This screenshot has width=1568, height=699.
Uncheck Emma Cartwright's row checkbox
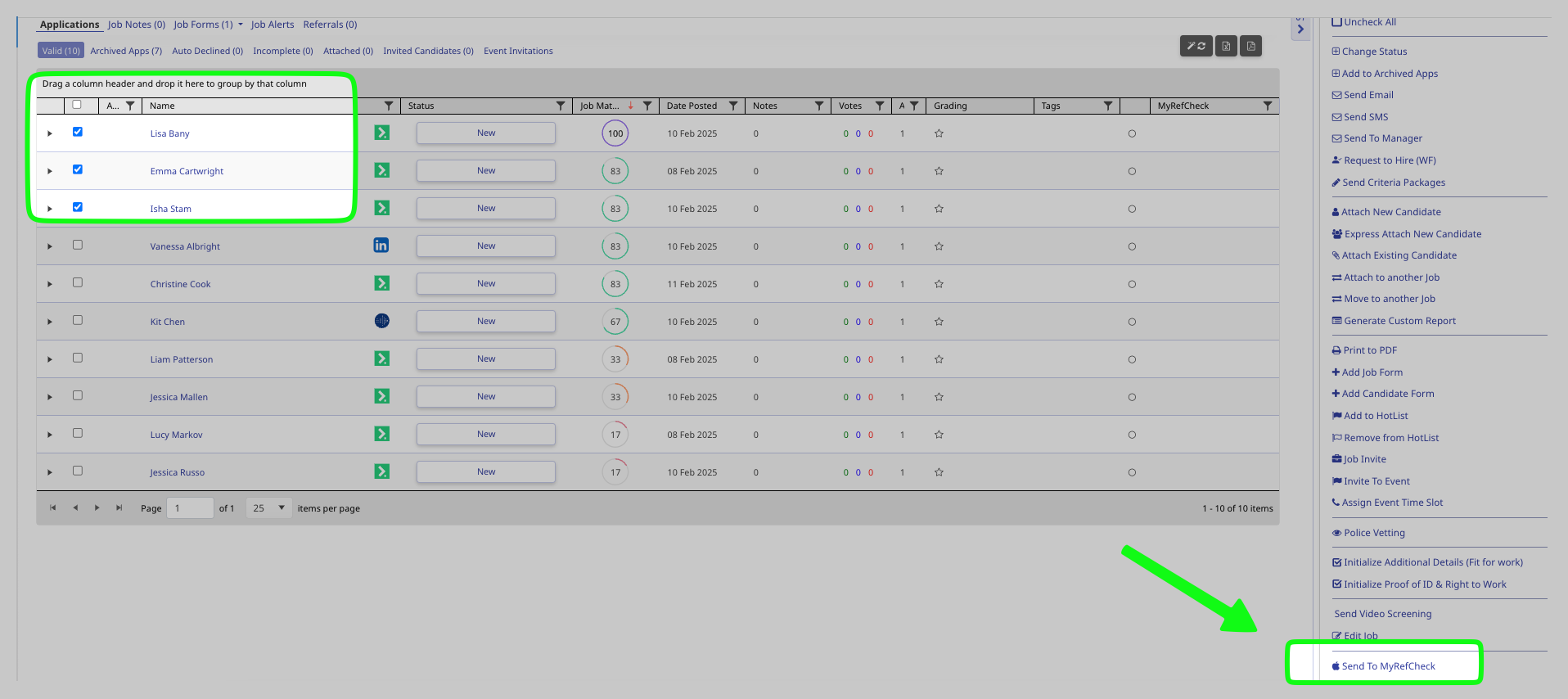click(x=78, y=169)
